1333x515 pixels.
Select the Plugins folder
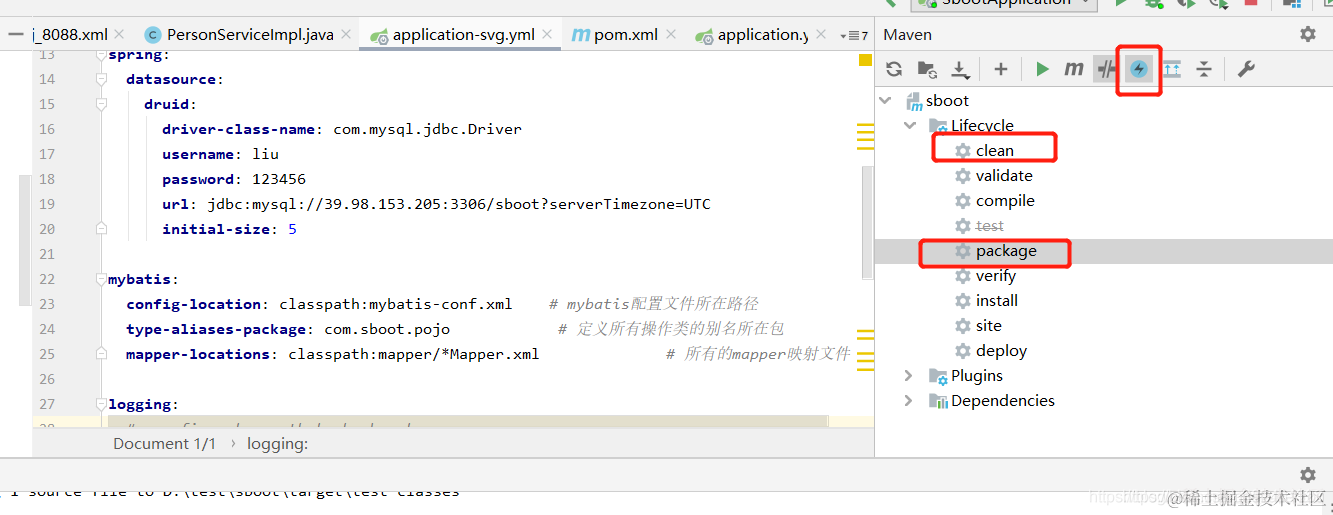(x=977, y=375)
